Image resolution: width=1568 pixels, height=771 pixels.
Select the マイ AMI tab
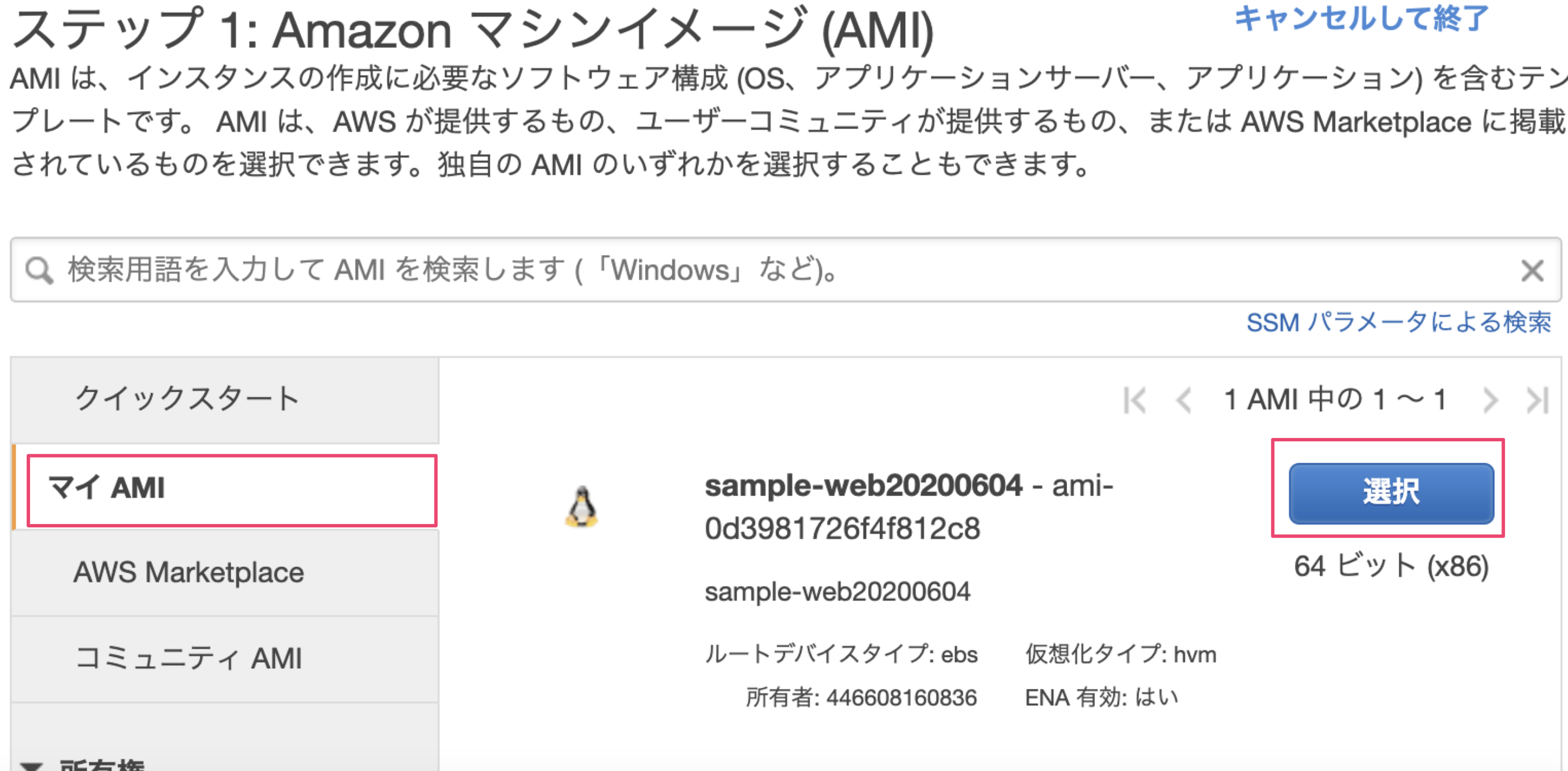(x=231, y=489)
